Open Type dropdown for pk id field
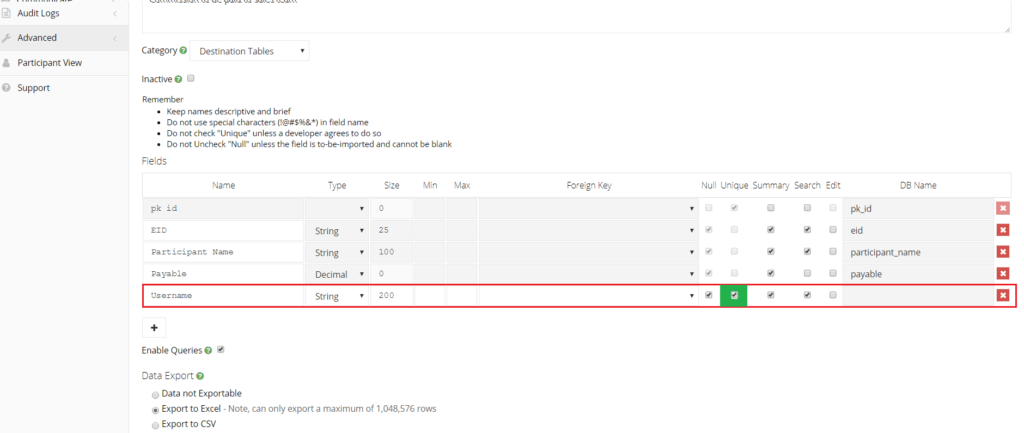The height and width of the screenshot is (433, 1024). pyautogui.click(x=336, y=208)
